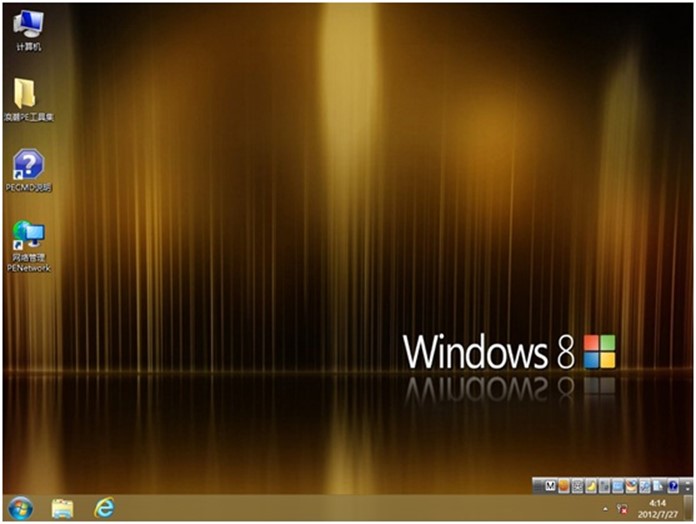Click the Windows 8 logo on wallpaper

(x=600, y=352)
